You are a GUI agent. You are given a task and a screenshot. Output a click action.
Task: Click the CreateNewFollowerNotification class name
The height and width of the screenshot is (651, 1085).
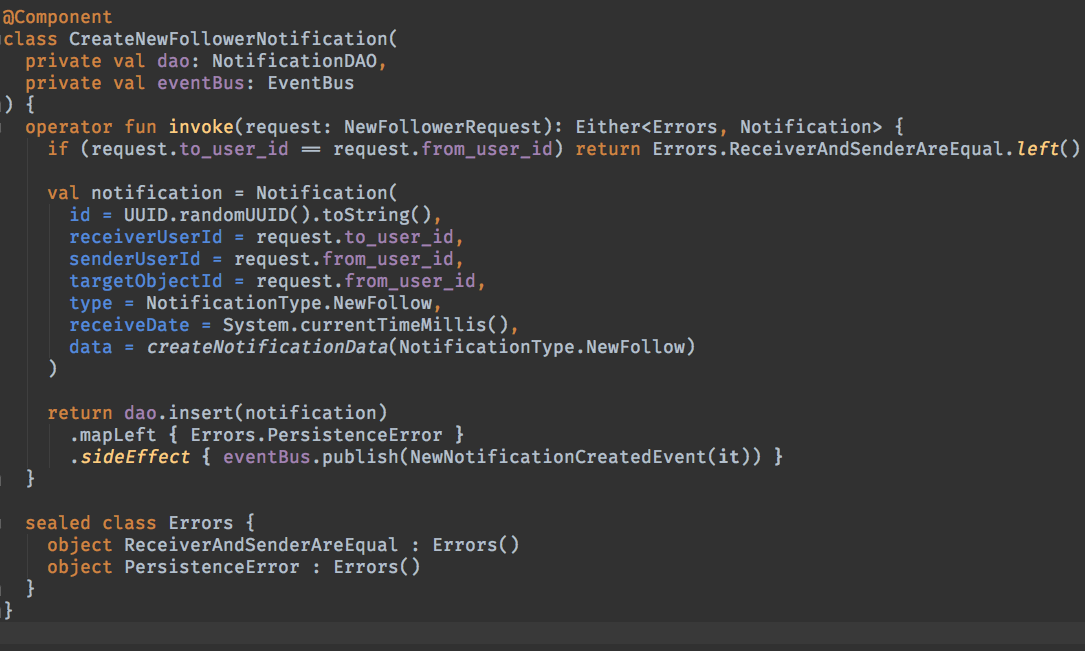228,39
